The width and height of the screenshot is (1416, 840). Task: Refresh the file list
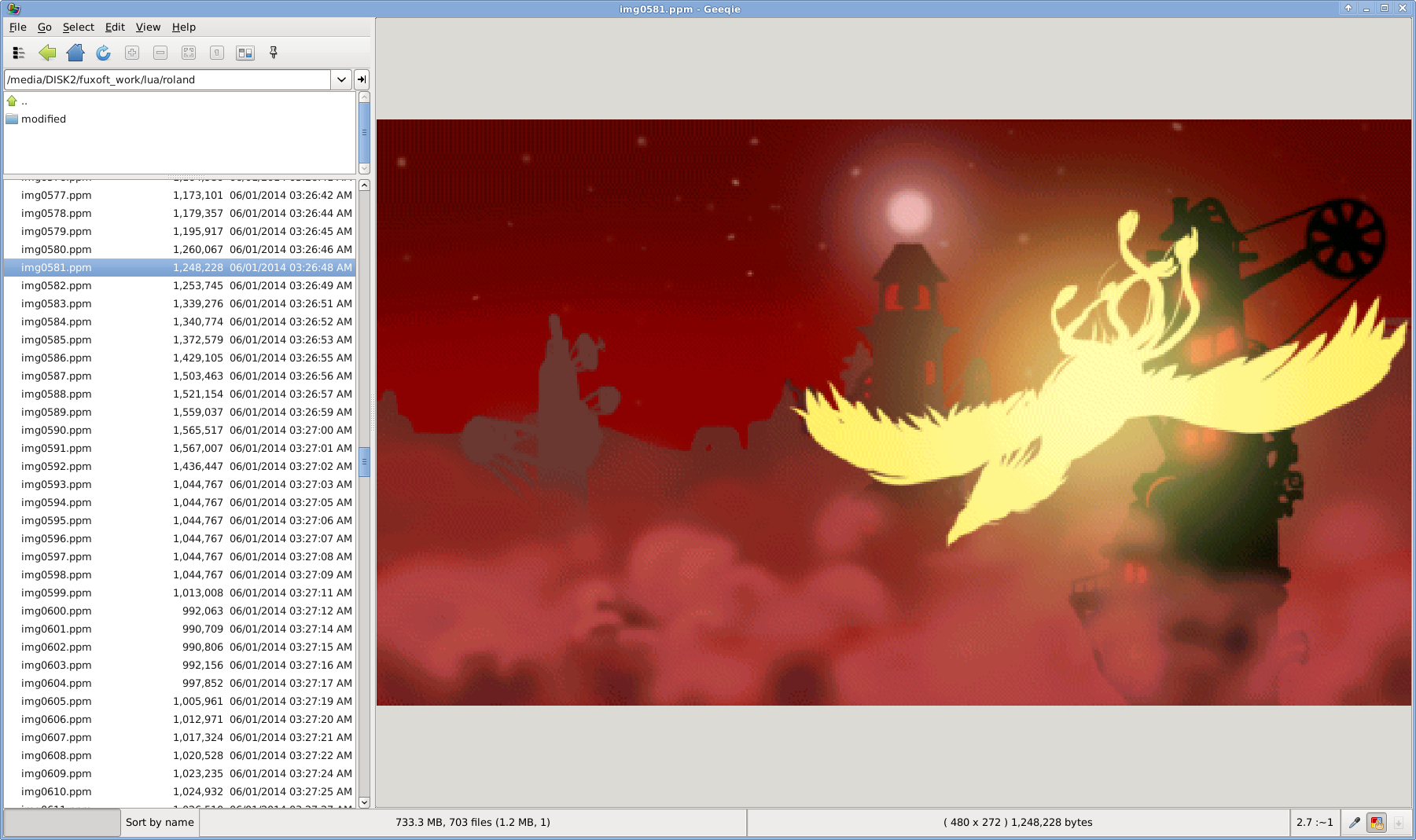coord(103,53)
